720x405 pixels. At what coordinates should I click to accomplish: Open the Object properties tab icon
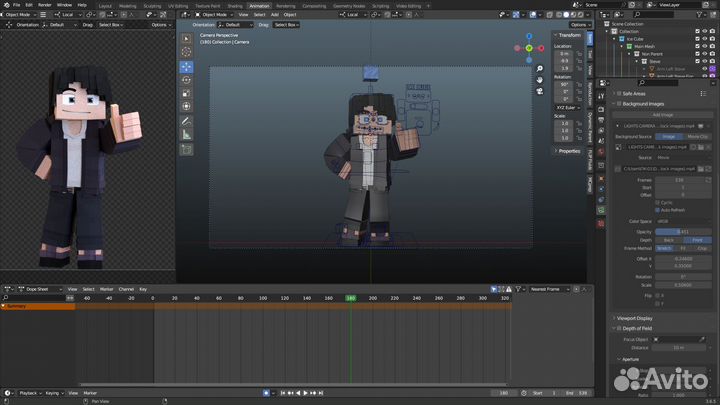pyautogui.click(x=601, y=179)
